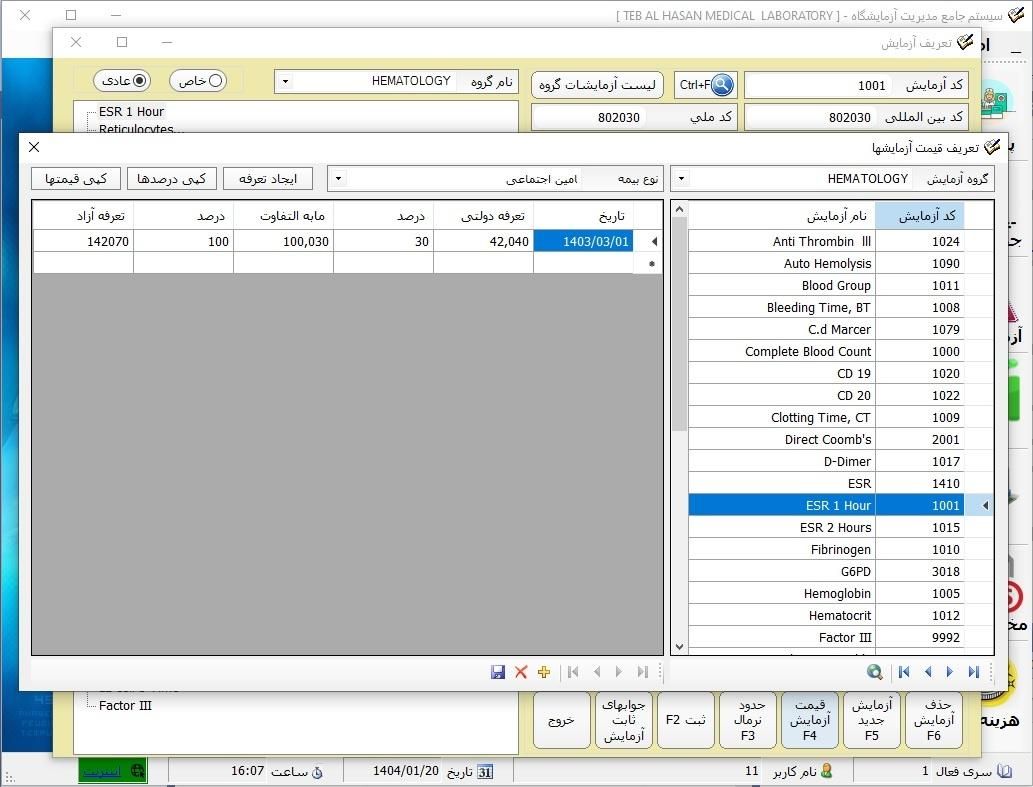Click the خروج button
The width and height of the screenshot is (1033, 787).
(561, 720)
